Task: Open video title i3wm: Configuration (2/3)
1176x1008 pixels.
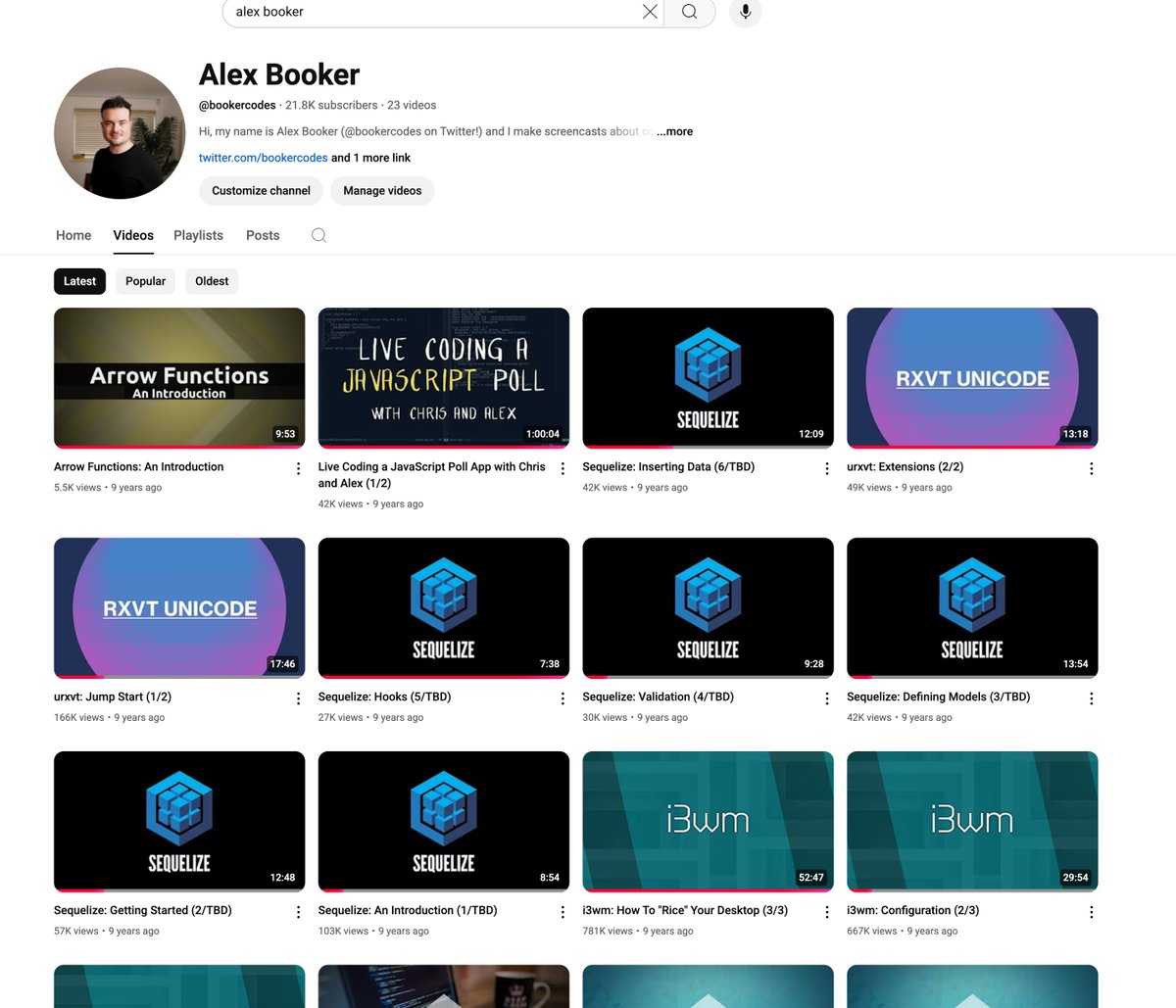Action: [x=912, y=911]
